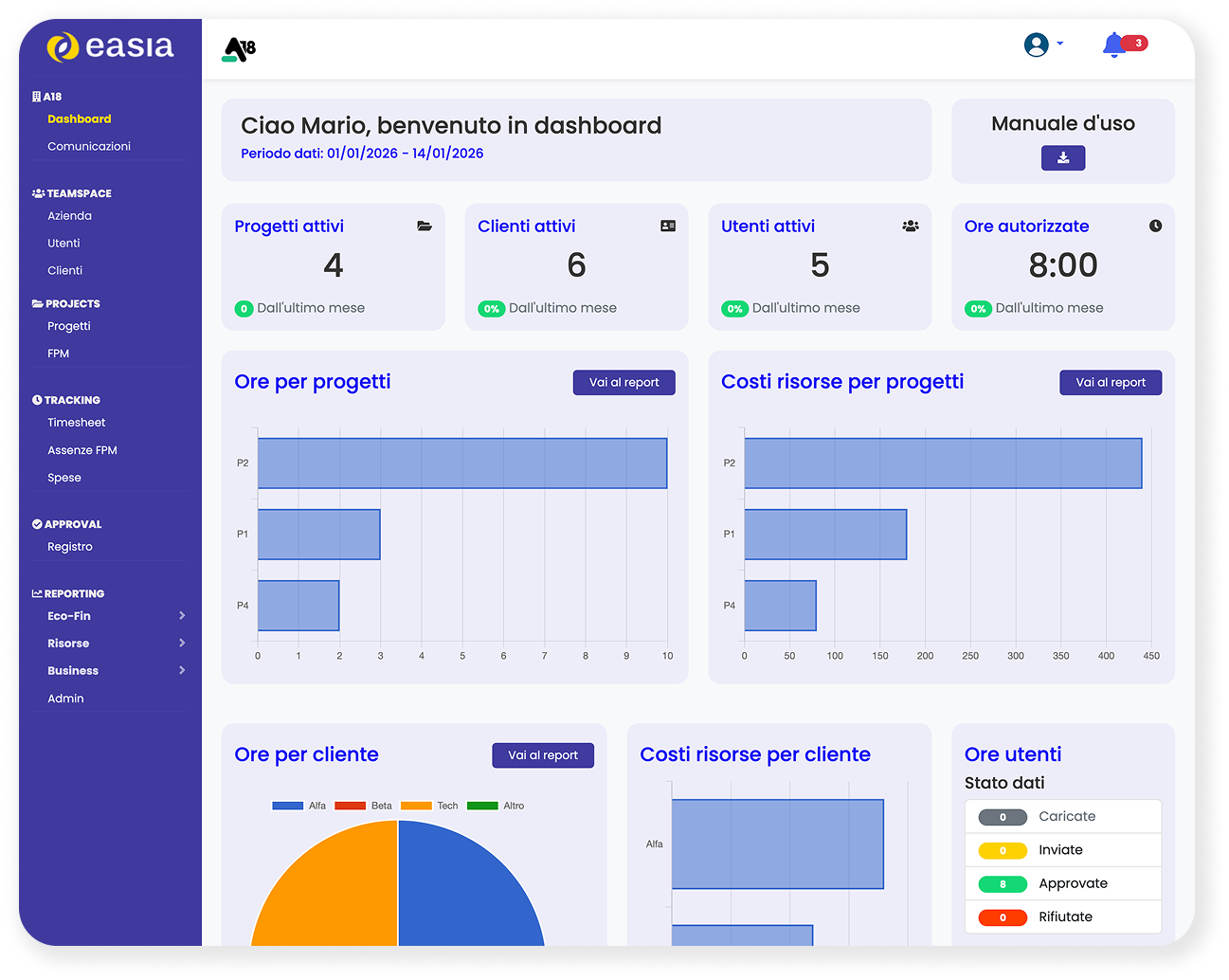
Task: Click the easia logo
Action: coord(110,46)
